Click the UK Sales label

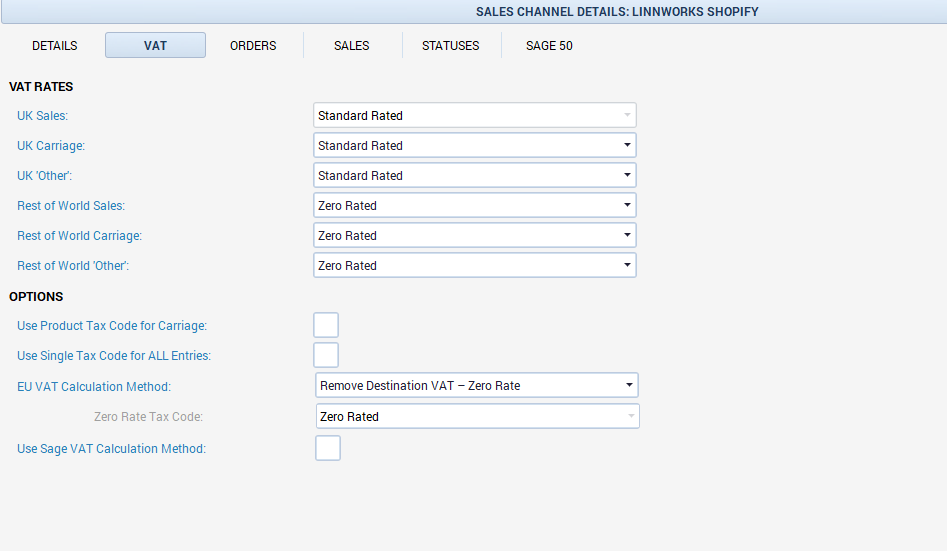click(x=42, y=116)
